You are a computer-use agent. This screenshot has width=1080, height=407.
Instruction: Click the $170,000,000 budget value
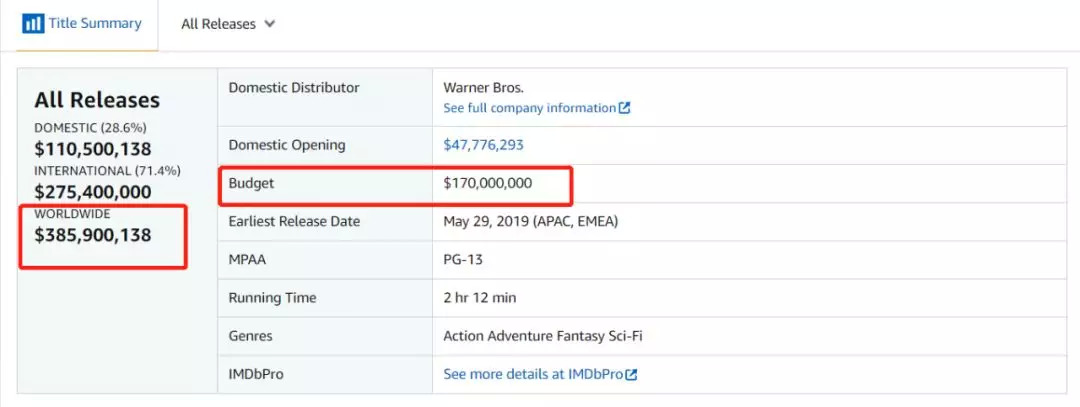coord(487,184)
